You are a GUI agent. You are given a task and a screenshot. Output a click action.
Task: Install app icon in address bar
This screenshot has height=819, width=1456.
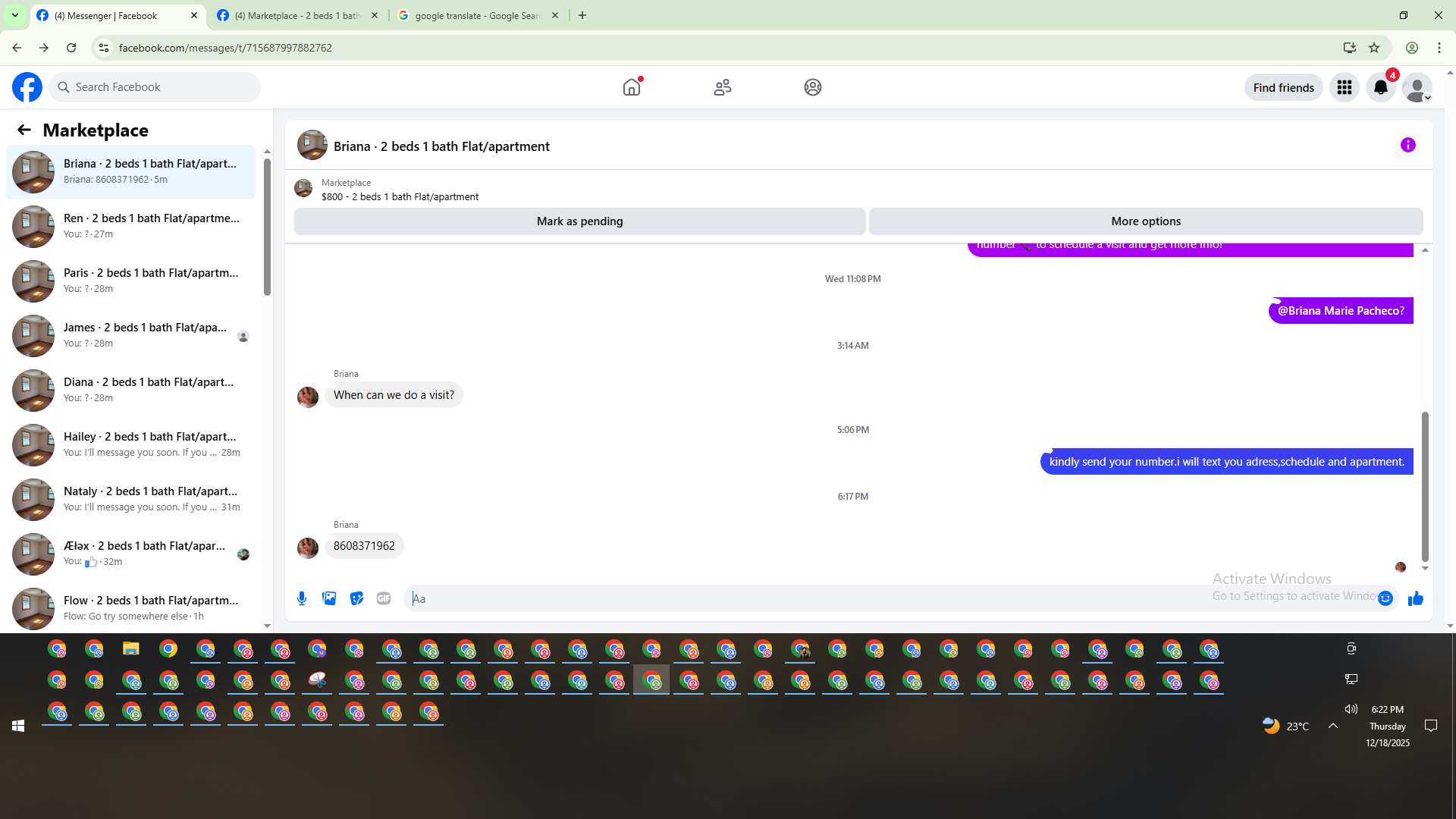pos(1350,48)
